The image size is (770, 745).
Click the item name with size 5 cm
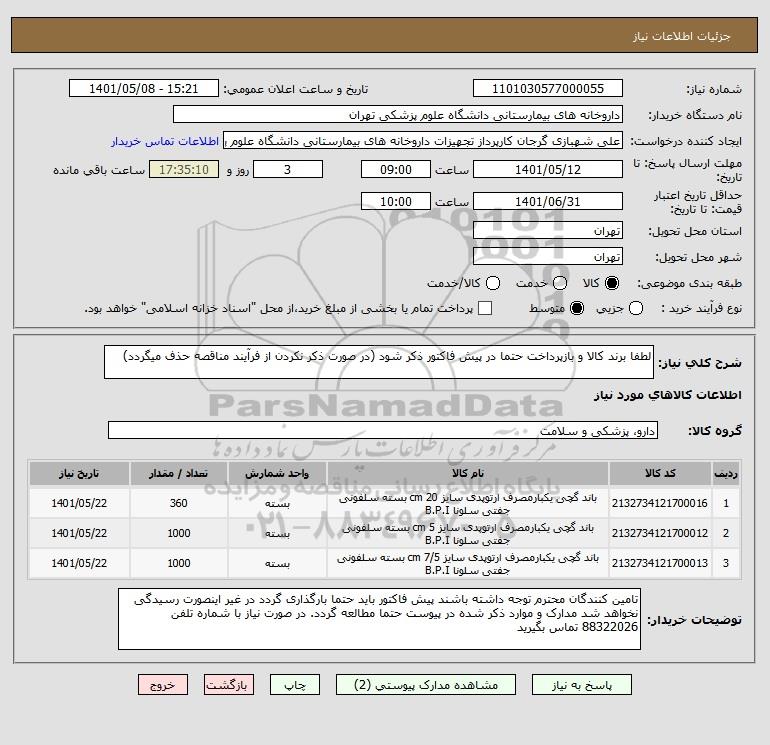tap(468, 534)
